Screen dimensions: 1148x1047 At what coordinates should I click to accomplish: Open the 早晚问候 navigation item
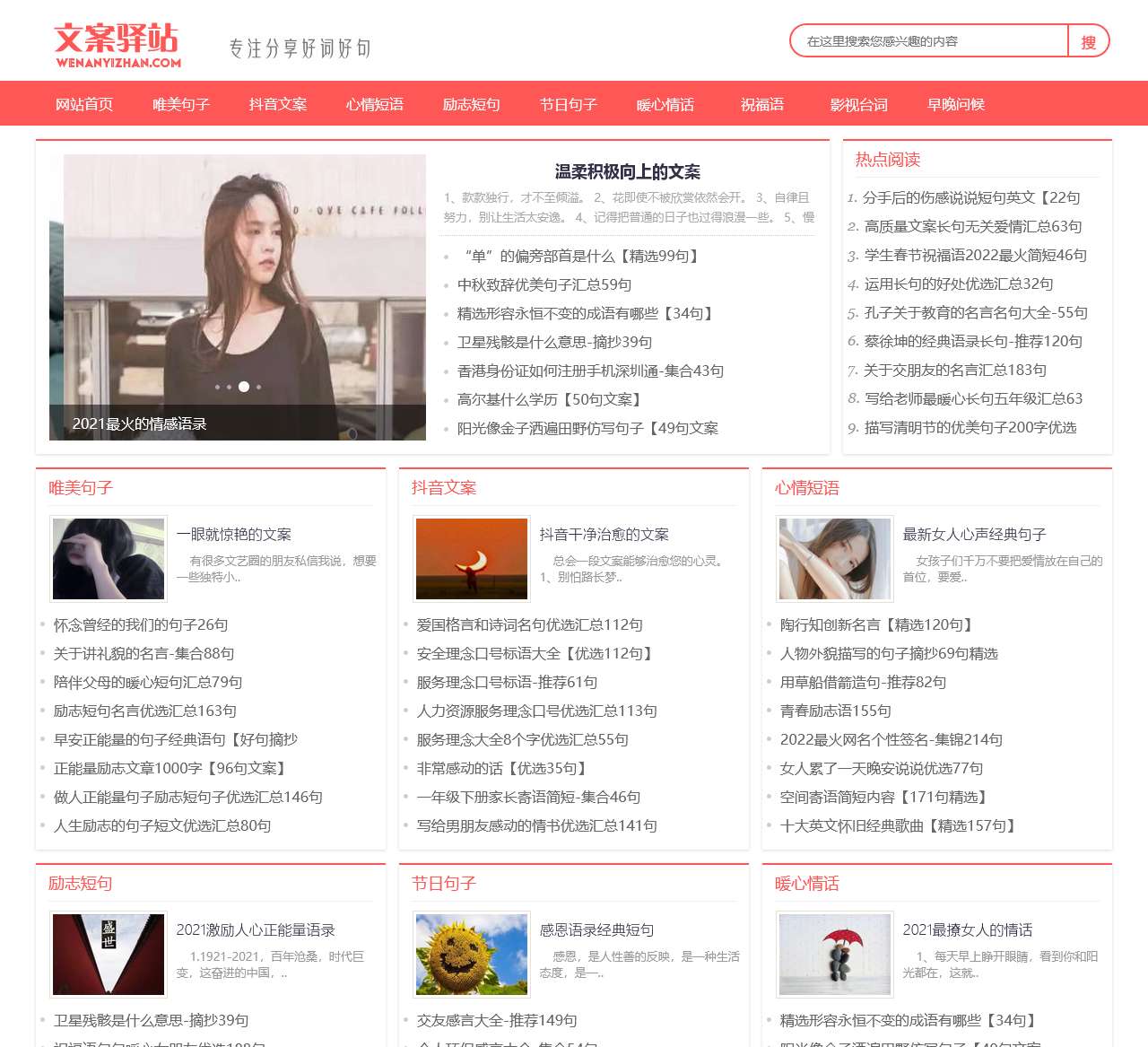(955, 104)
